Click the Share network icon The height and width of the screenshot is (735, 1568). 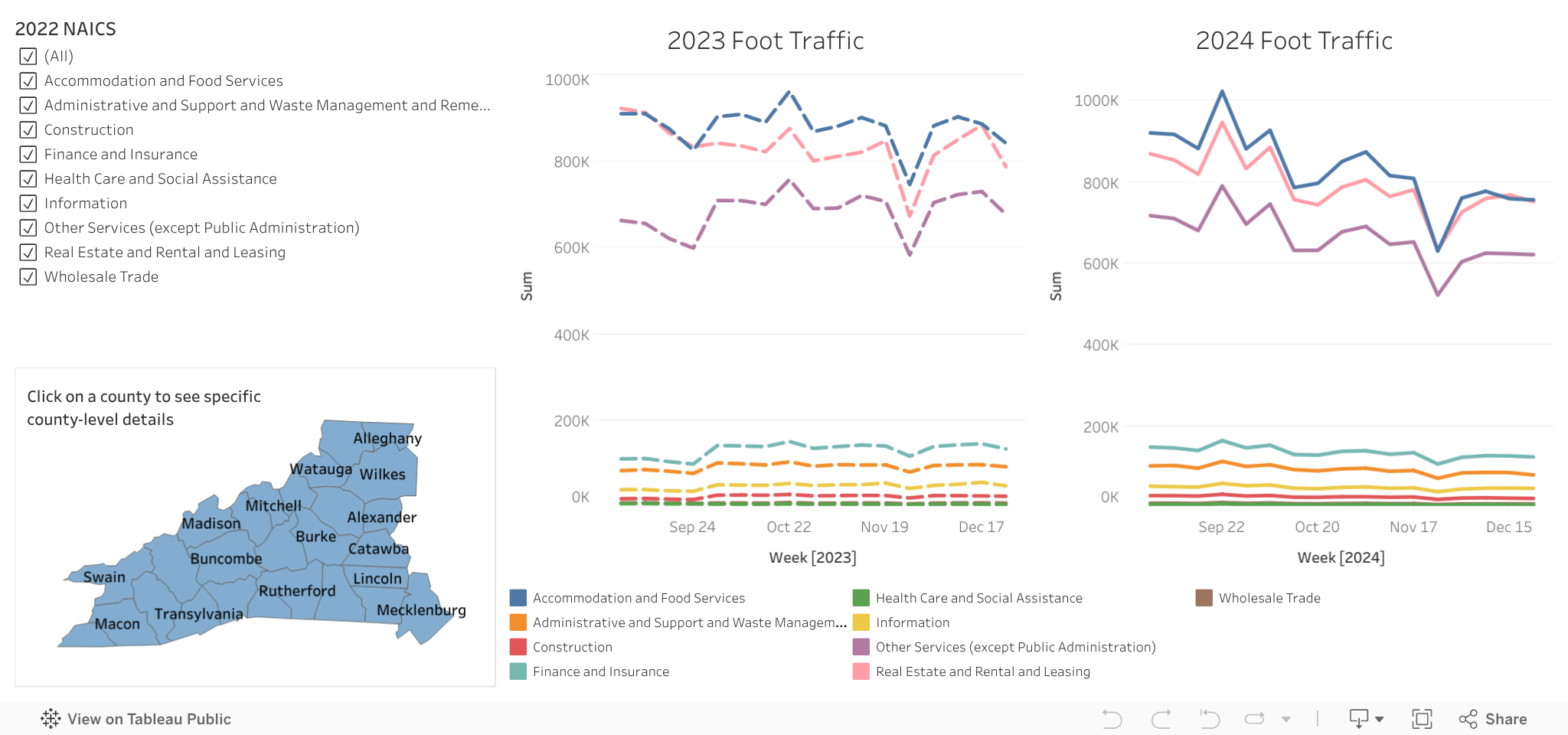pyautogui.click(x=1468, y=719)
